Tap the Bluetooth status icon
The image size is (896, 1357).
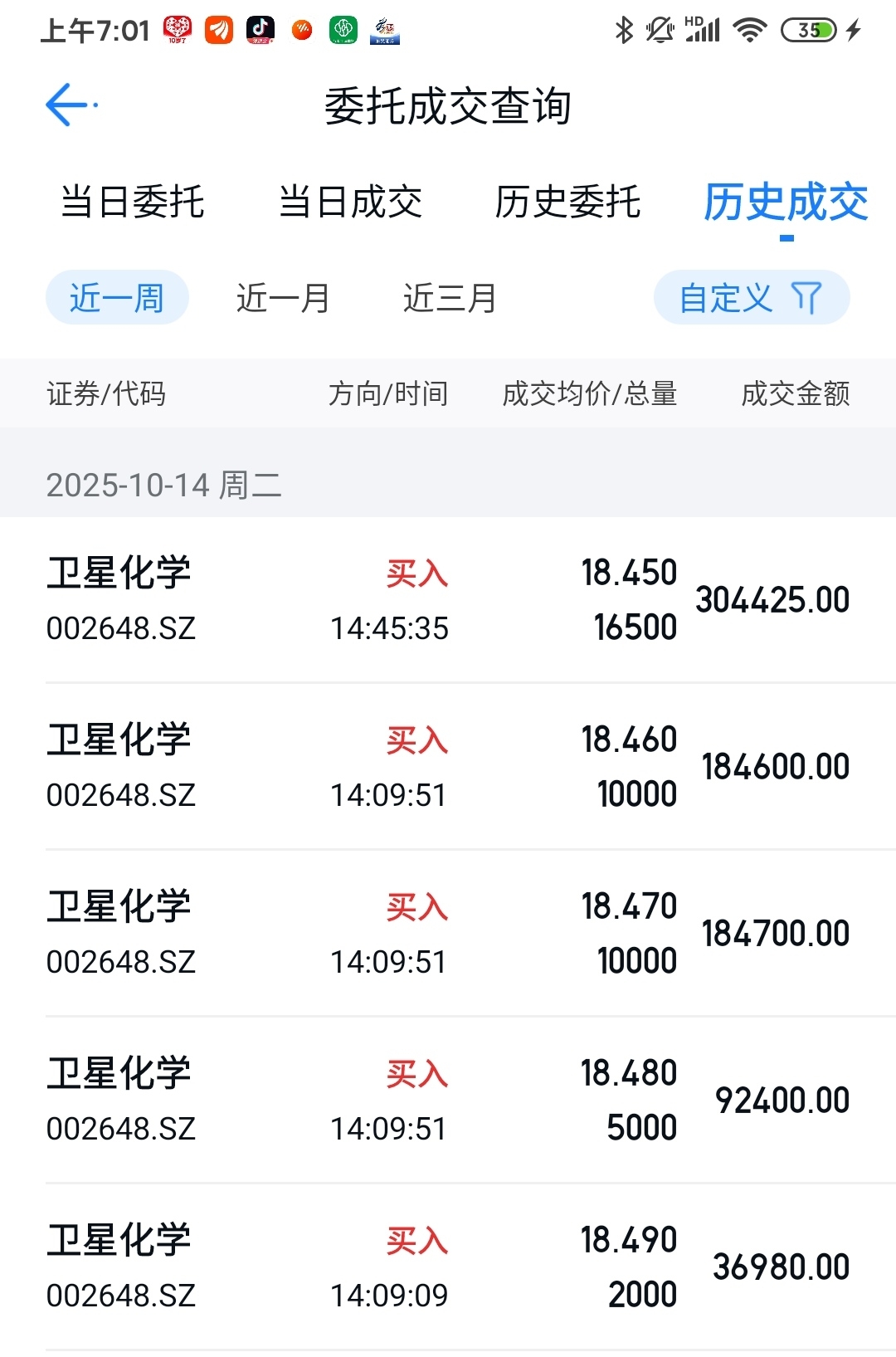tap(624, 31)
